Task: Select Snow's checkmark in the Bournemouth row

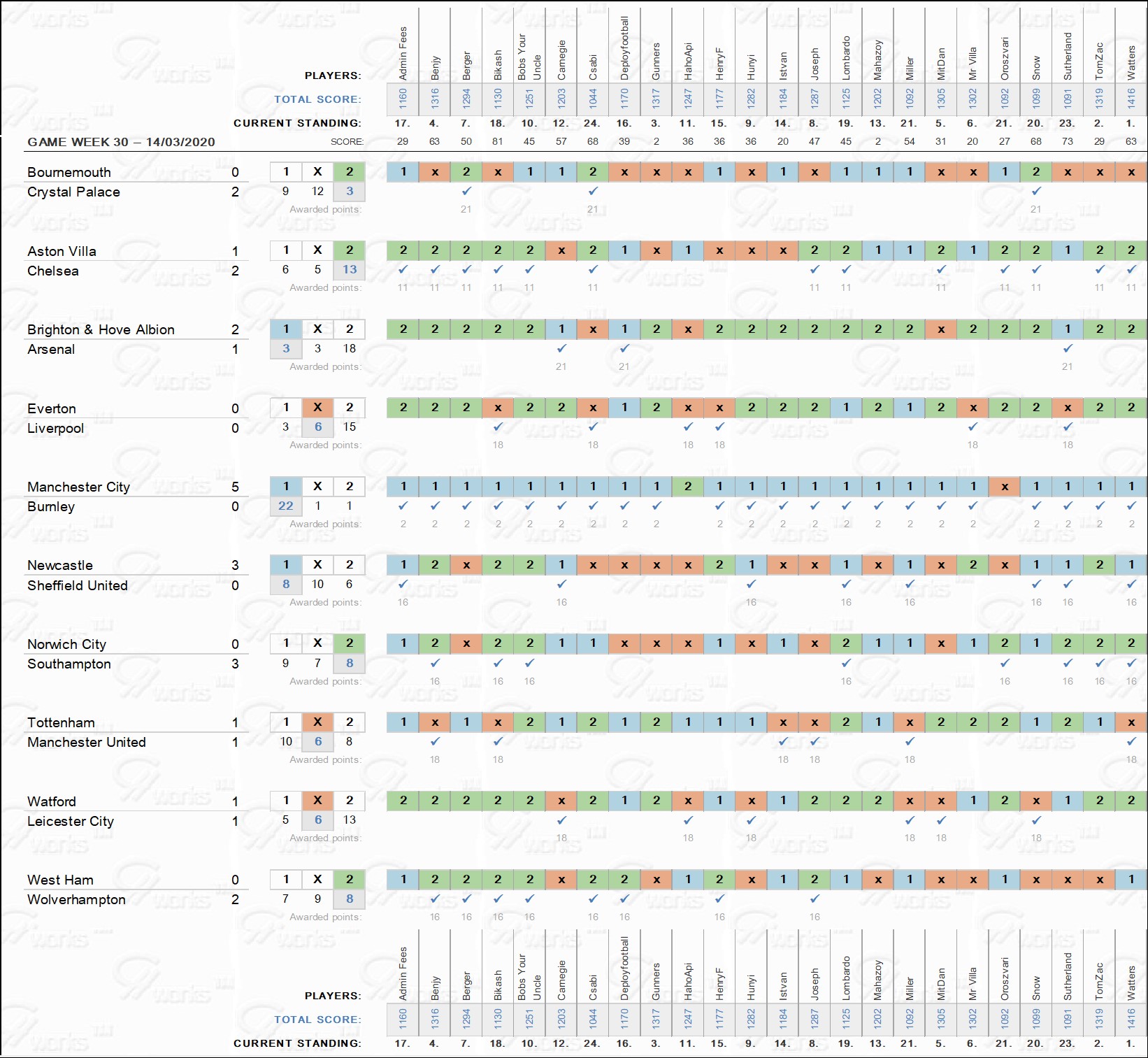Action: (1036, 191)
